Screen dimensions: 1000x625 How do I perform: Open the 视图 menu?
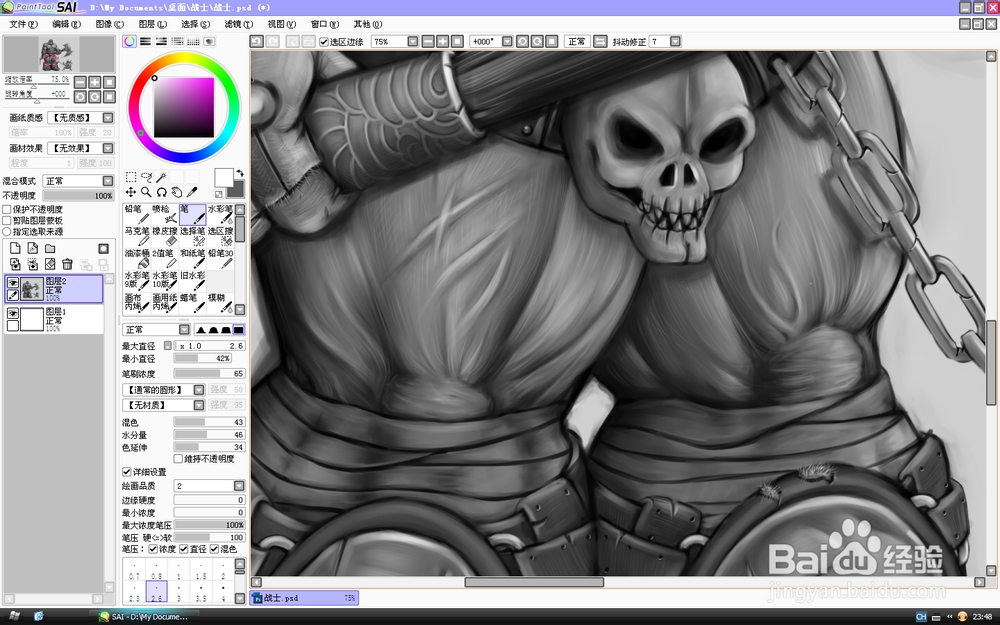pos(282,24)
